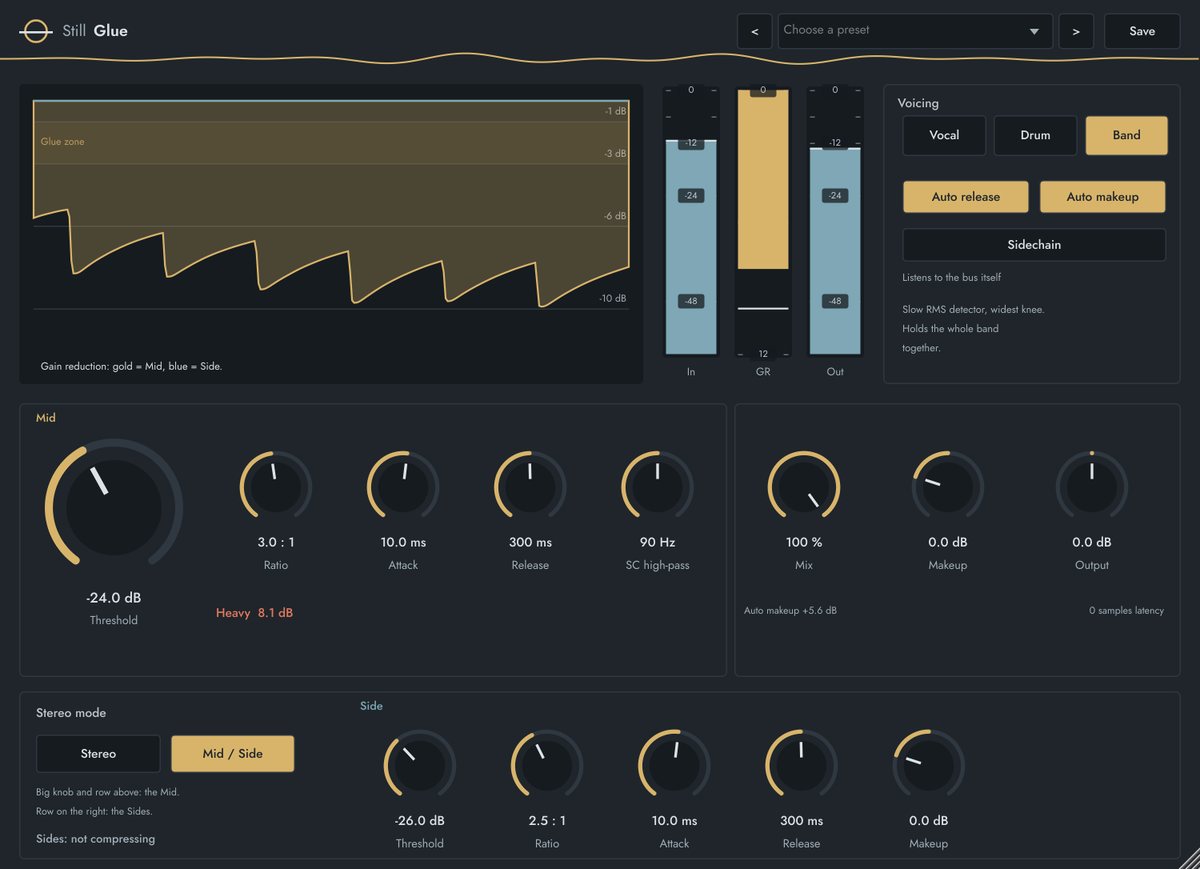Click the 100 % mix value
The height and width of the screenshot is (869, 1200).
click(804, 542)
